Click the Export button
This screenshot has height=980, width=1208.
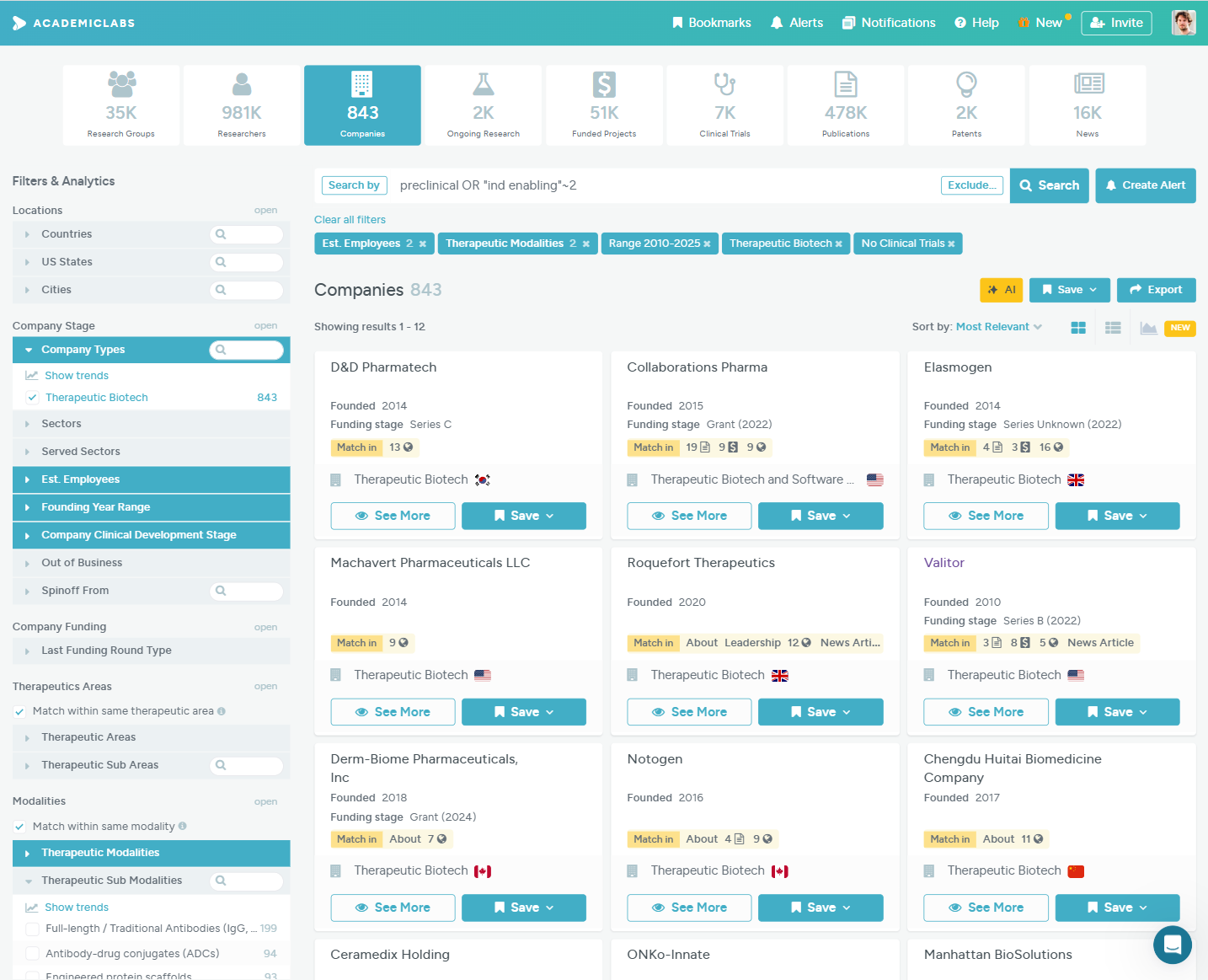(1157, 290)
